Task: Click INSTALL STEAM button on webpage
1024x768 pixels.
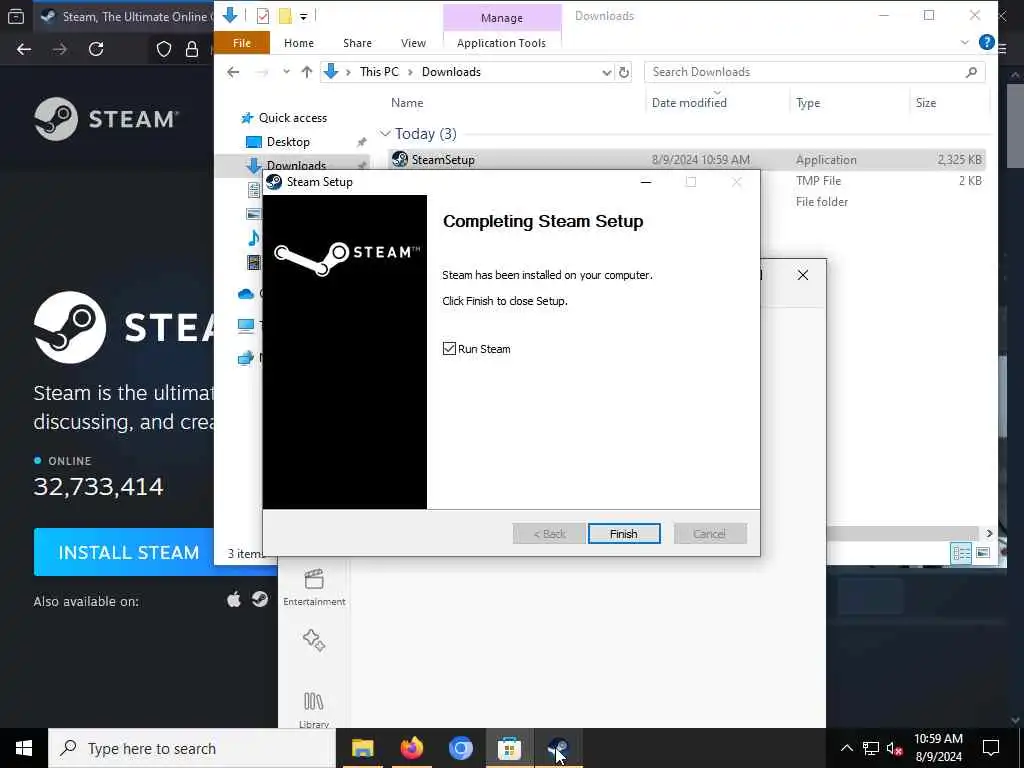Action: coord(128,552)
